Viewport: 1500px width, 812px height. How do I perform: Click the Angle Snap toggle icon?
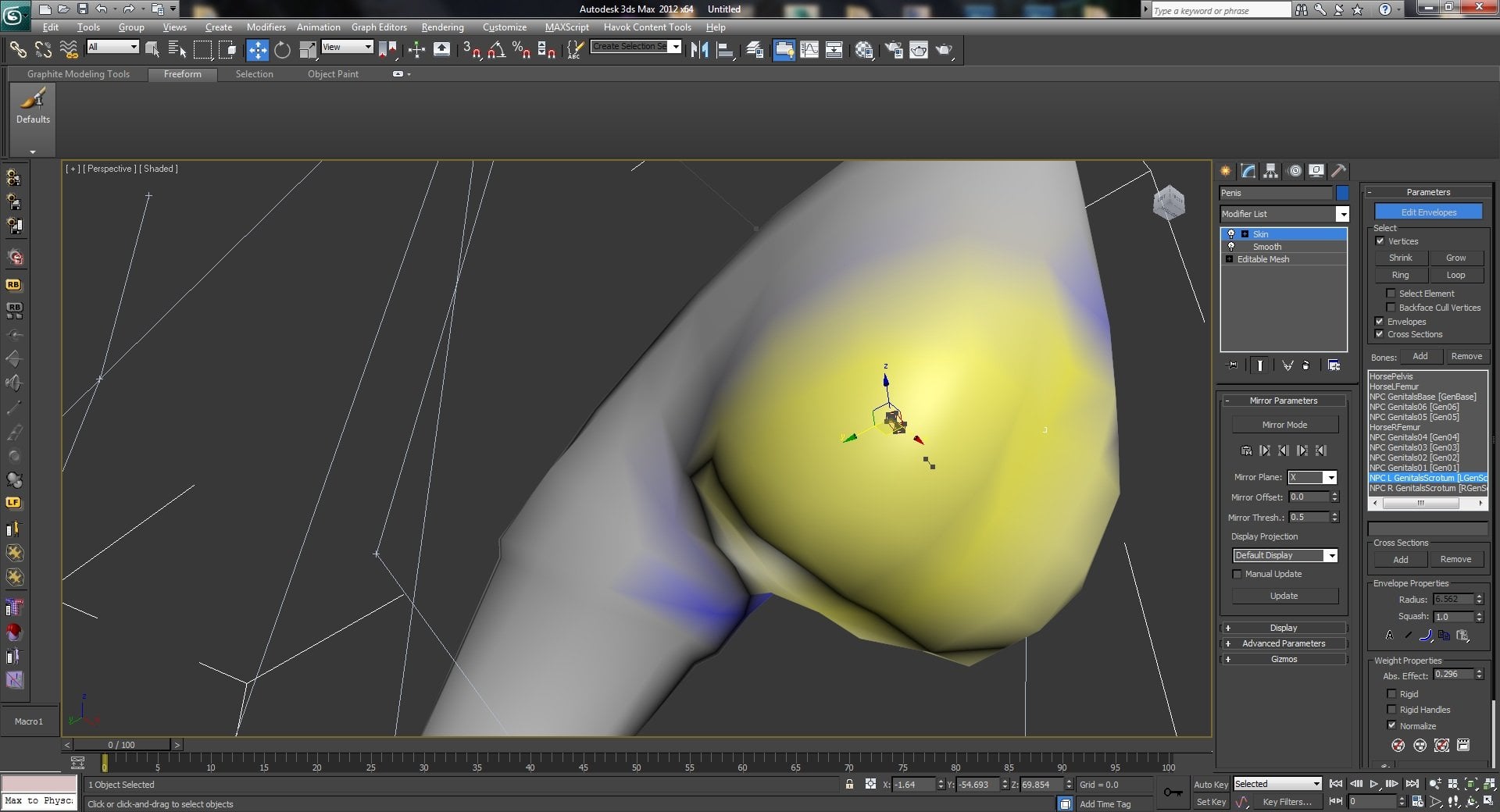point(496,50)
